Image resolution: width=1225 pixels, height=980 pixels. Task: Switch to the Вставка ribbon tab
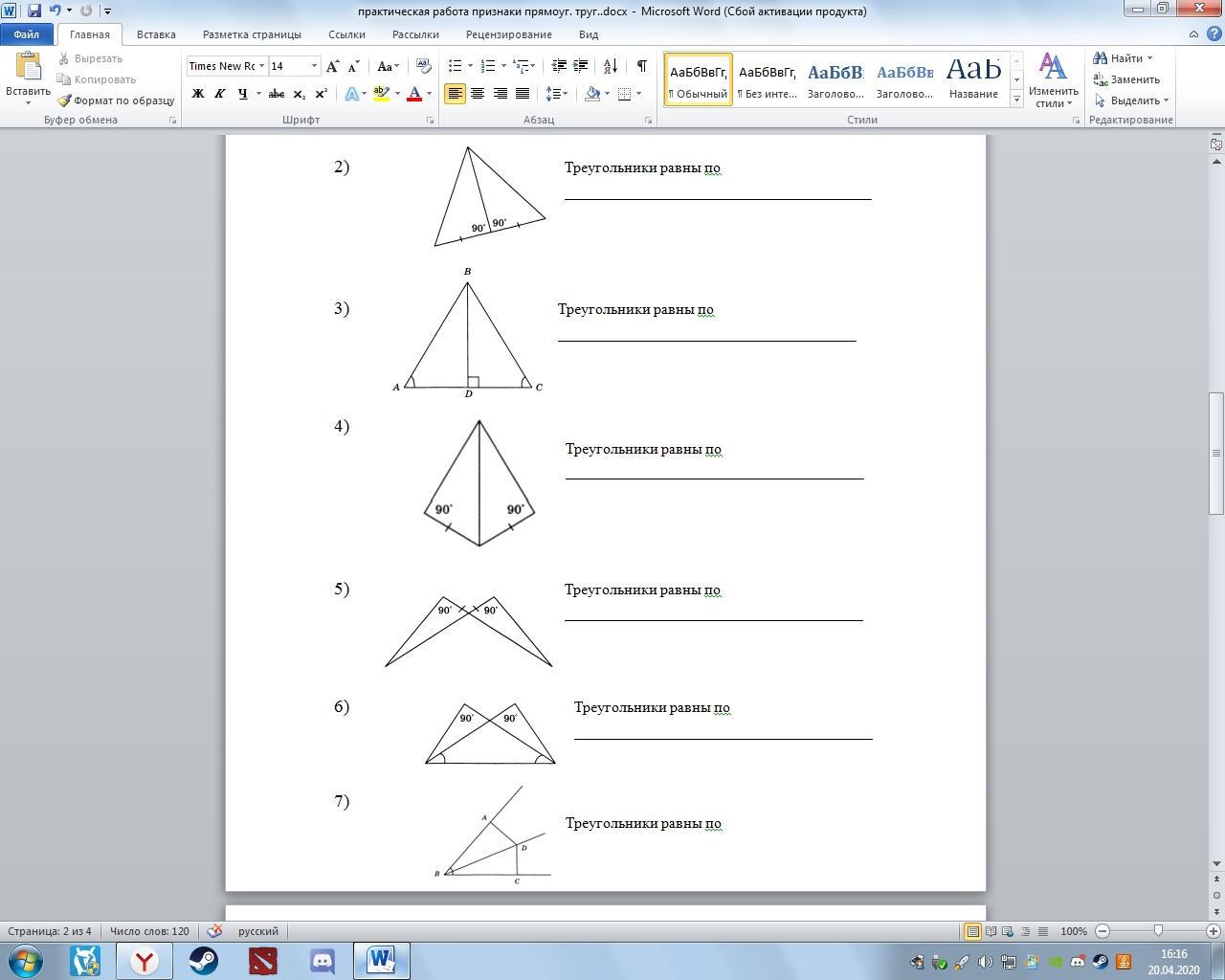click(x=156, y=34)
